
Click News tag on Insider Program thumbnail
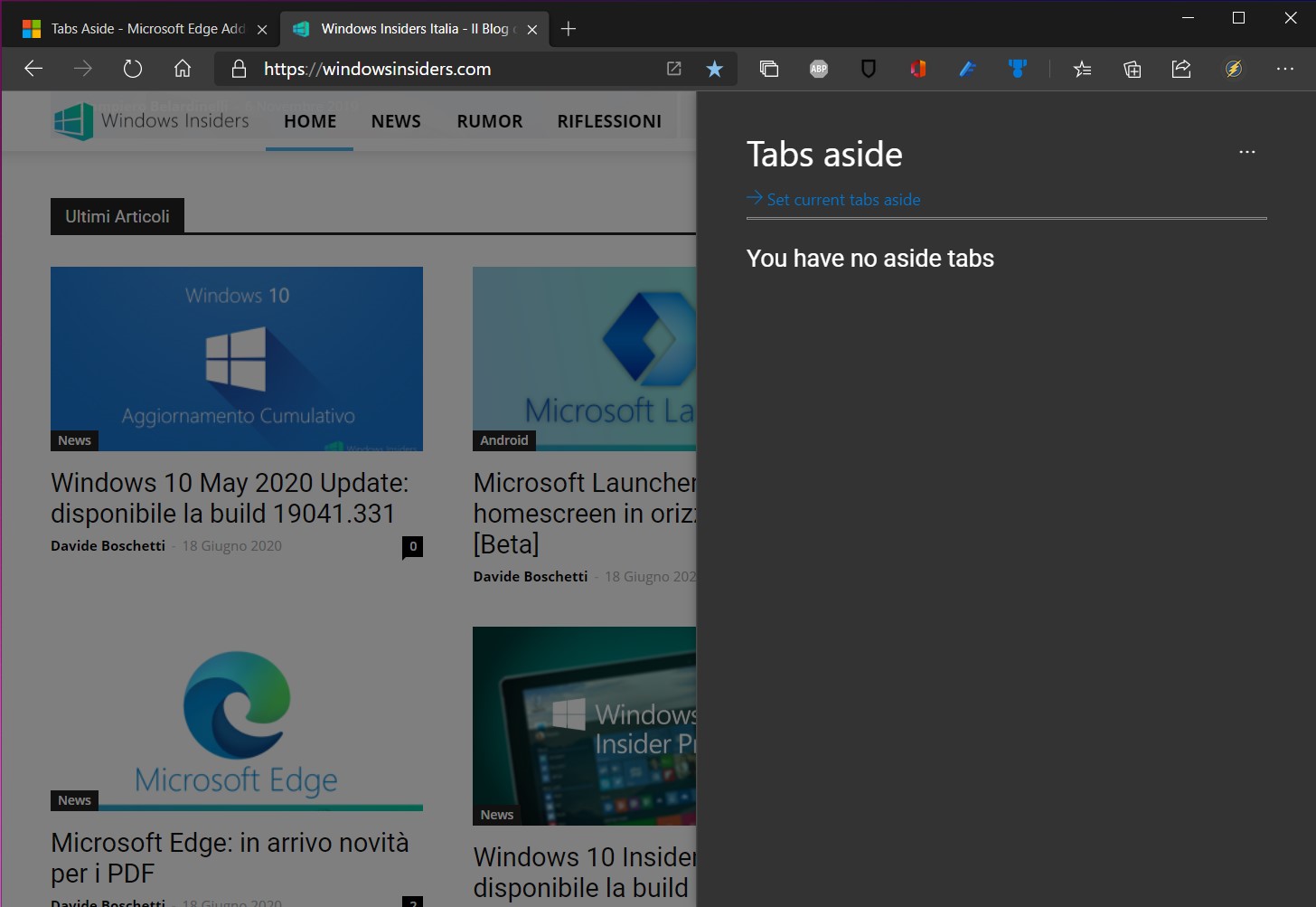point(497,815)
